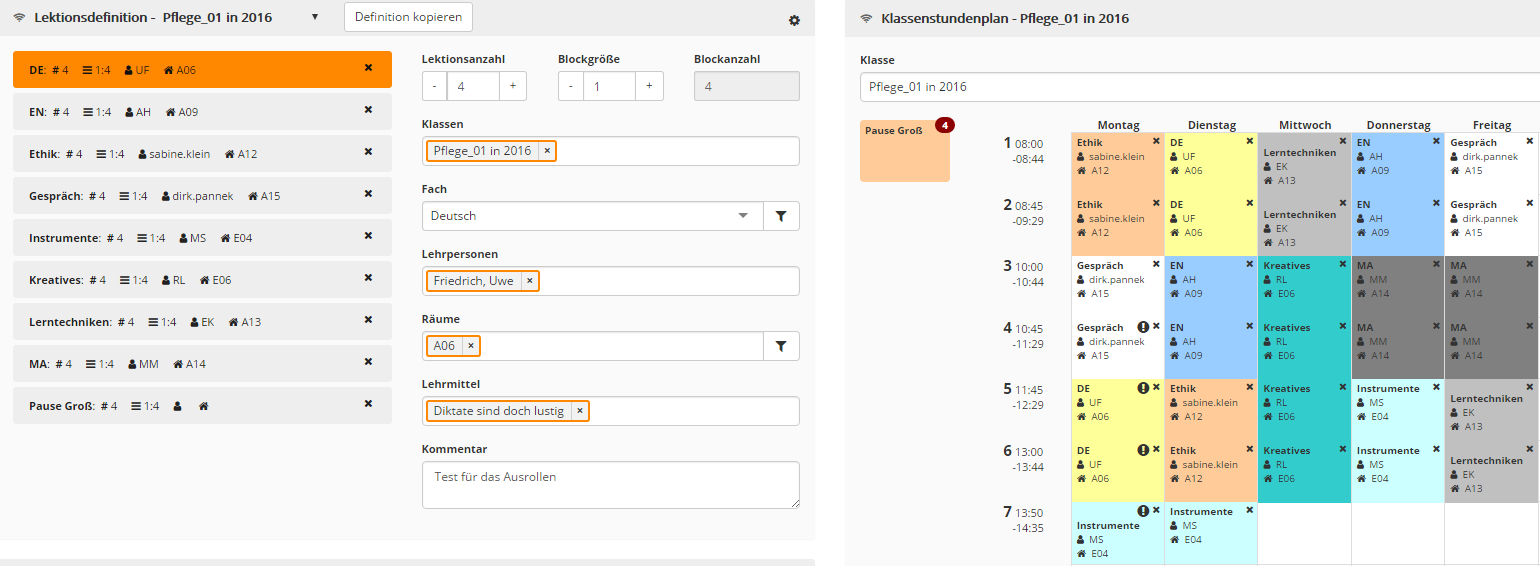Image resolution: width=1540 pixels, height=566 pixels.
Task: Open dirk.pannek link in Freitag period 2
Action: pyautogui.click(x=1490, y=218)
